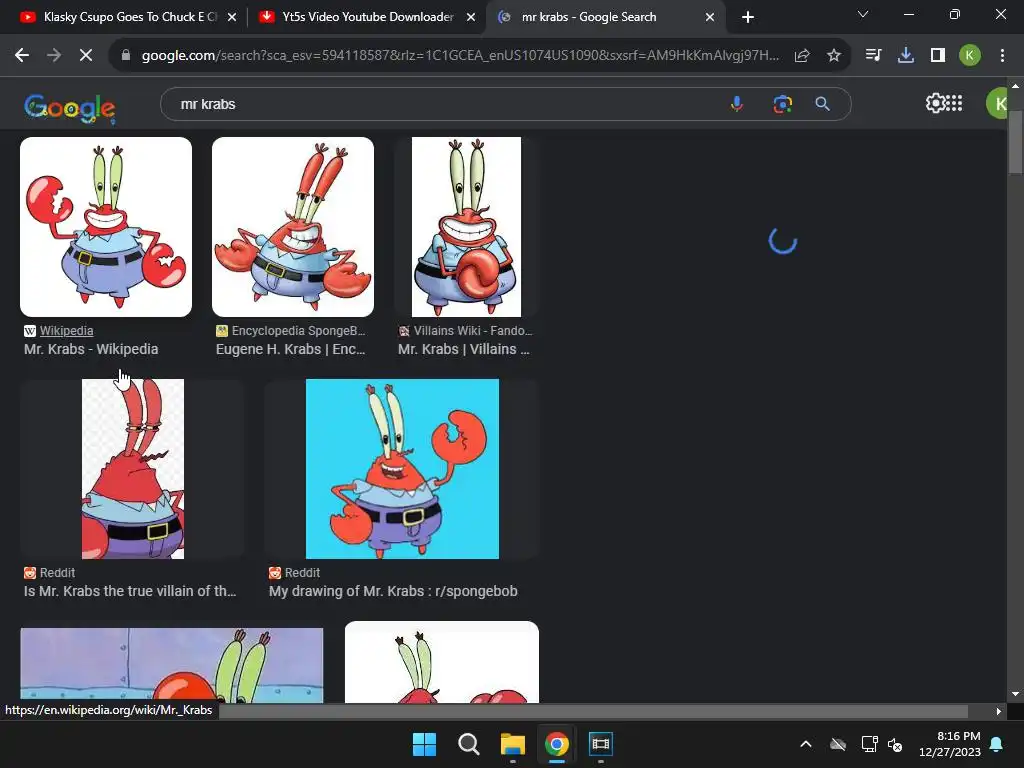Click the share page icon in address bar
Viewport: 1024px width, 768px height.
pos(802,56)
